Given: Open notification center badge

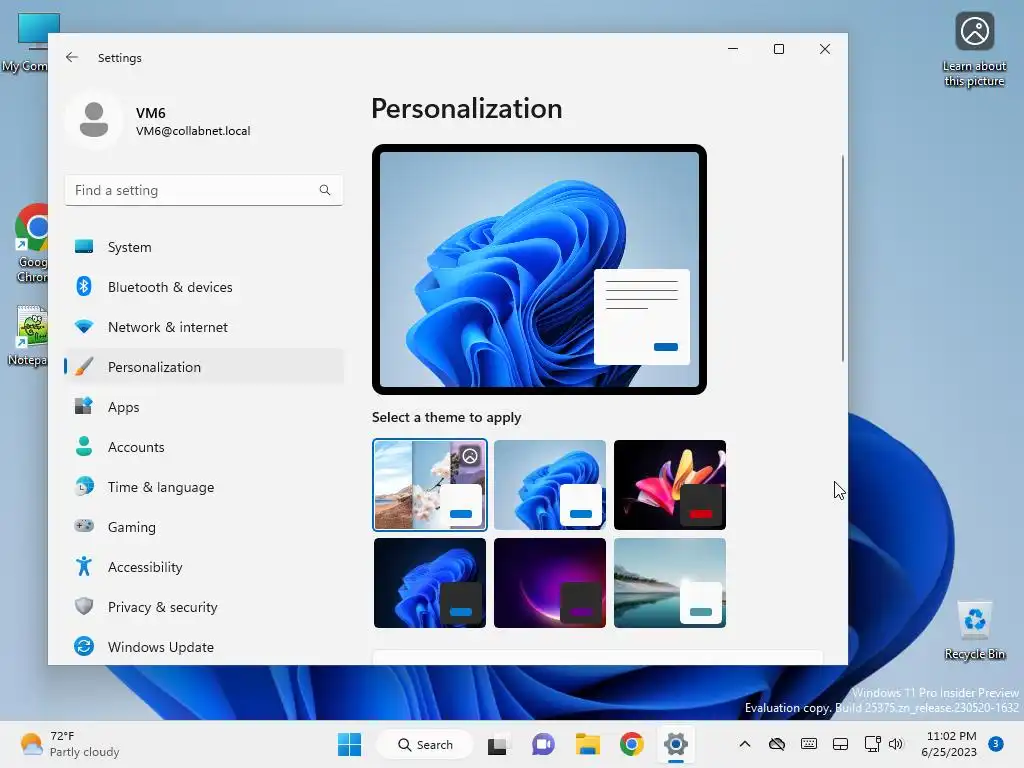Looking at the screenshot, I should [x=996, y=743].
